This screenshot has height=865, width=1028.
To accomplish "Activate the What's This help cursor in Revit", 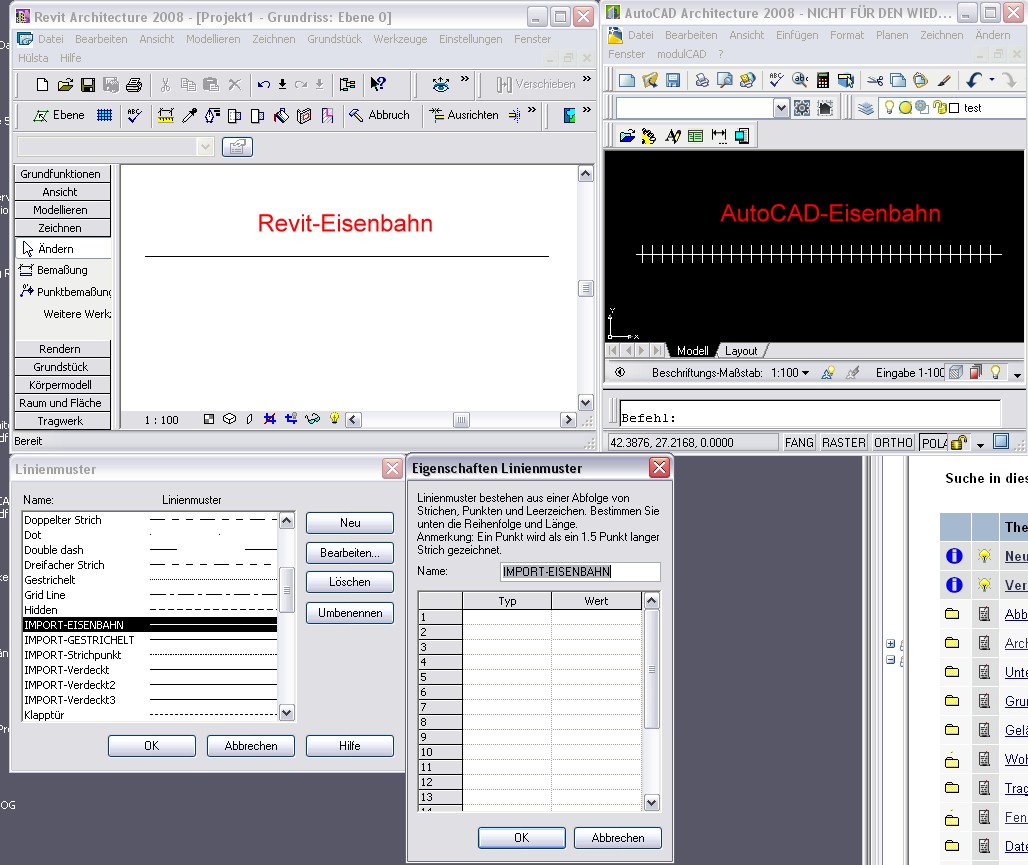I will [x=378, y=84].
